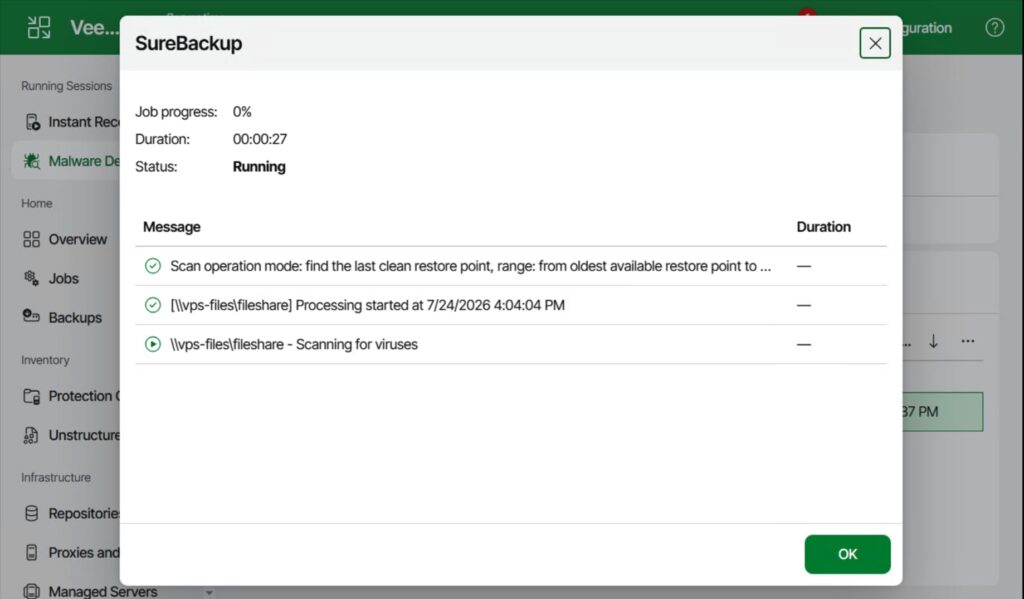Click the green success icon on Scan operation row
This screenshot has height=599, width=1024.
[x=153, y=266]
